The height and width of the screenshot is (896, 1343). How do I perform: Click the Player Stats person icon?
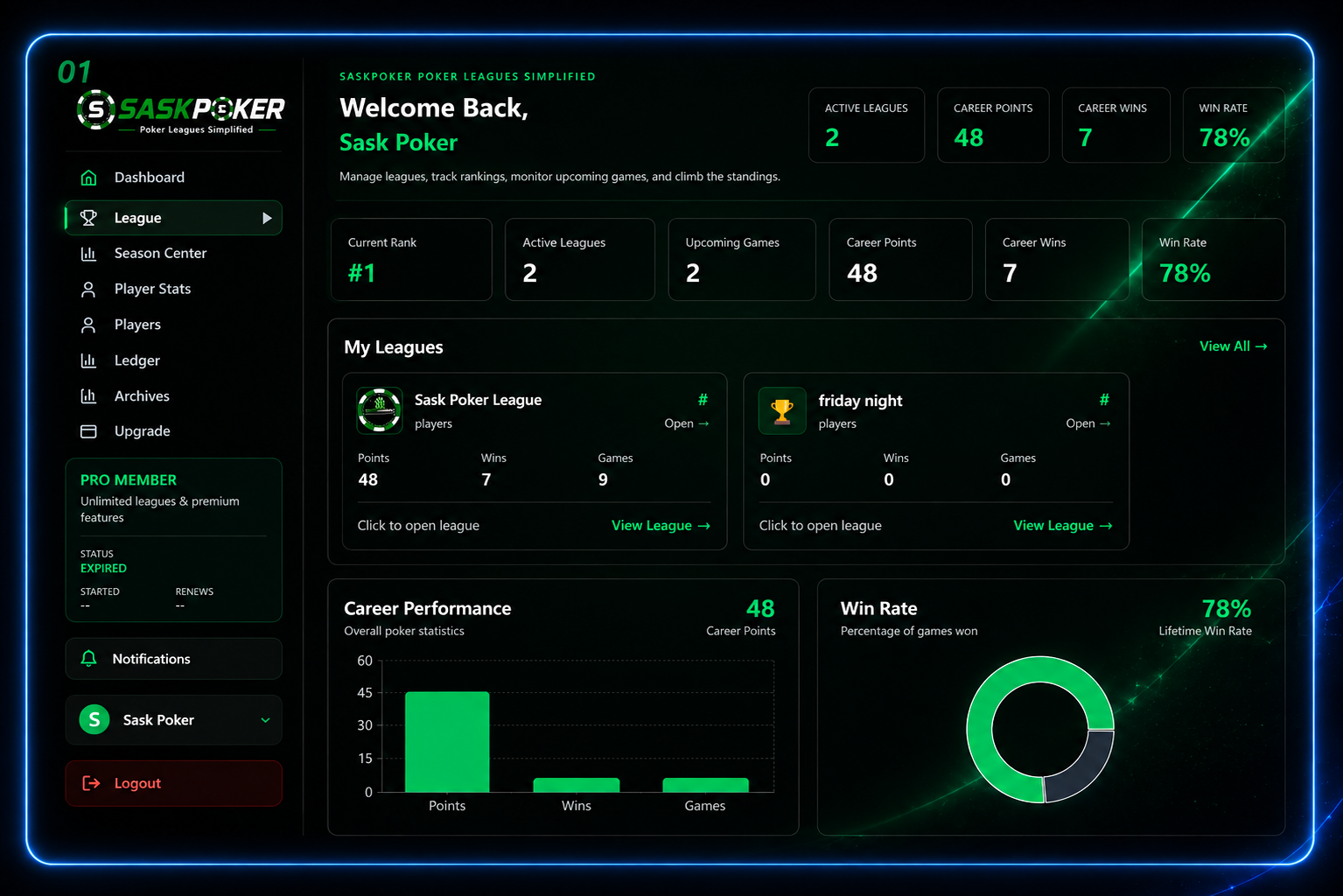point(88,289)
